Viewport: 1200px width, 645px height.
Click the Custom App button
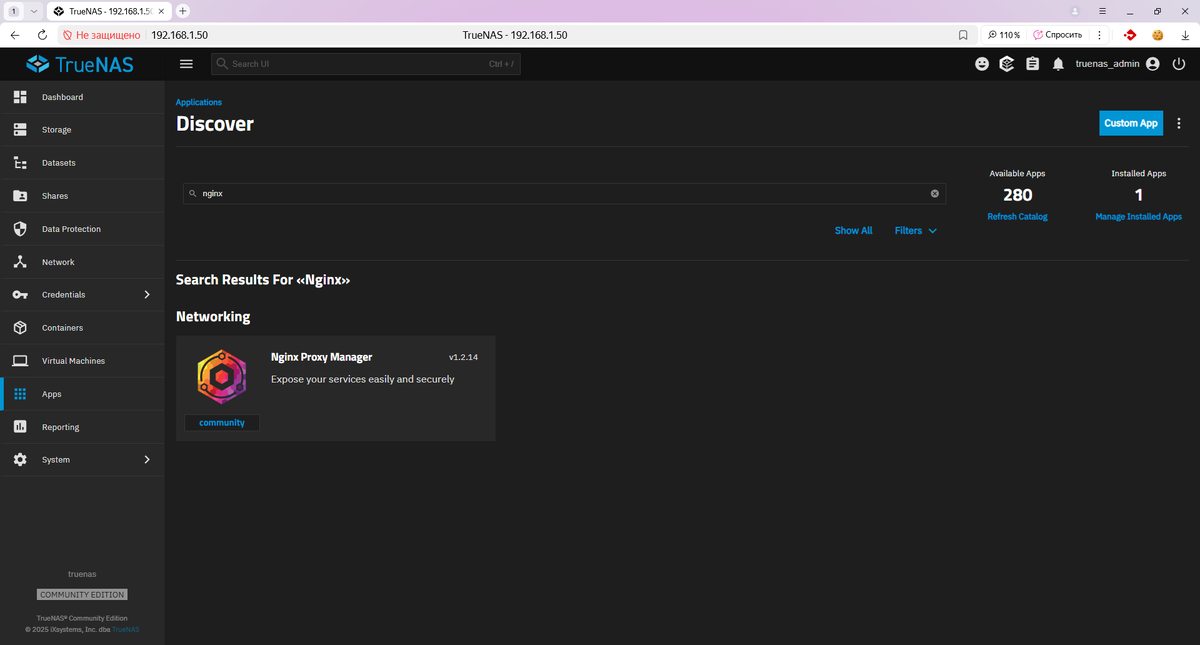1131,123
